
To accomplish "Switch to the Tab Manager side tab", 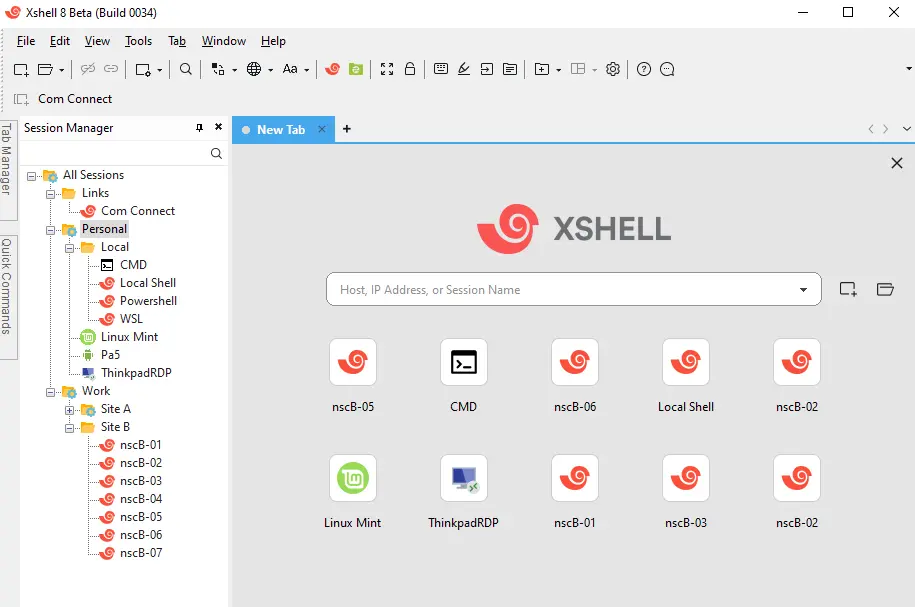I will (7, 158).
